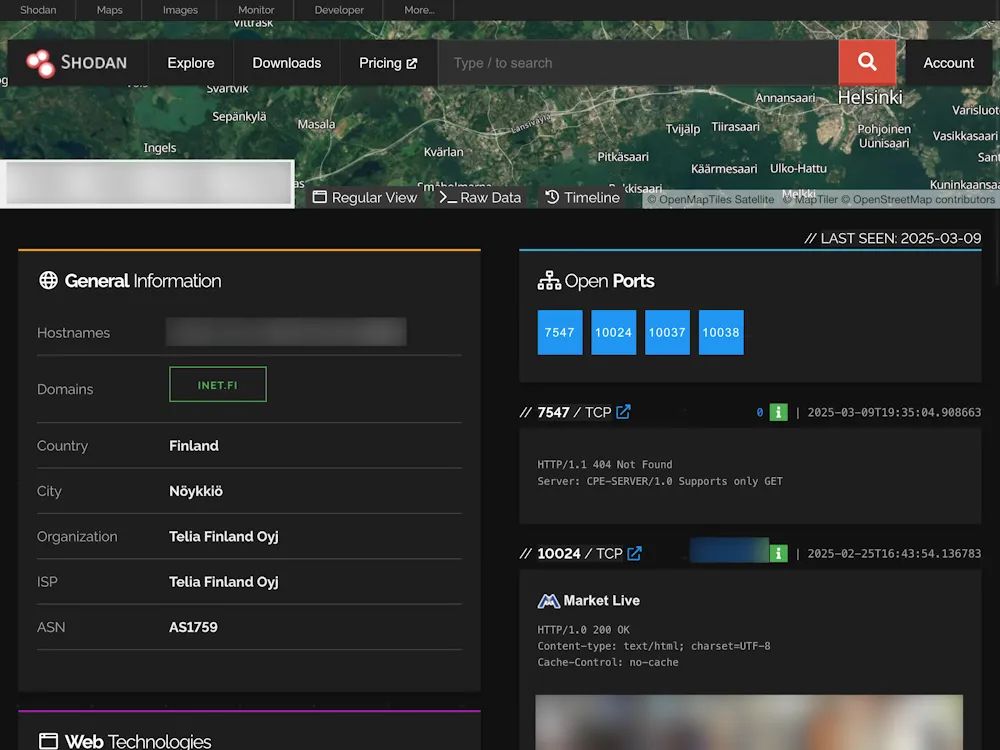Click the network icon by Open Ports

(x=548, y=281)
